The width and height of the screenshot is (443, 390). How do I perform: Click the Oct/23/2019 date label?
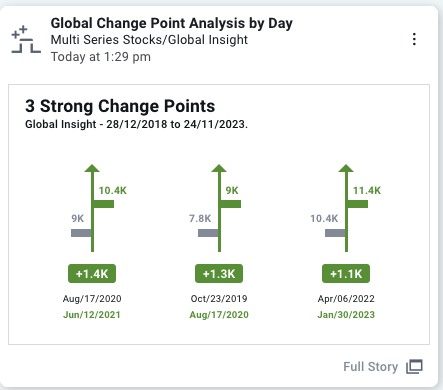tap(219, 298)
